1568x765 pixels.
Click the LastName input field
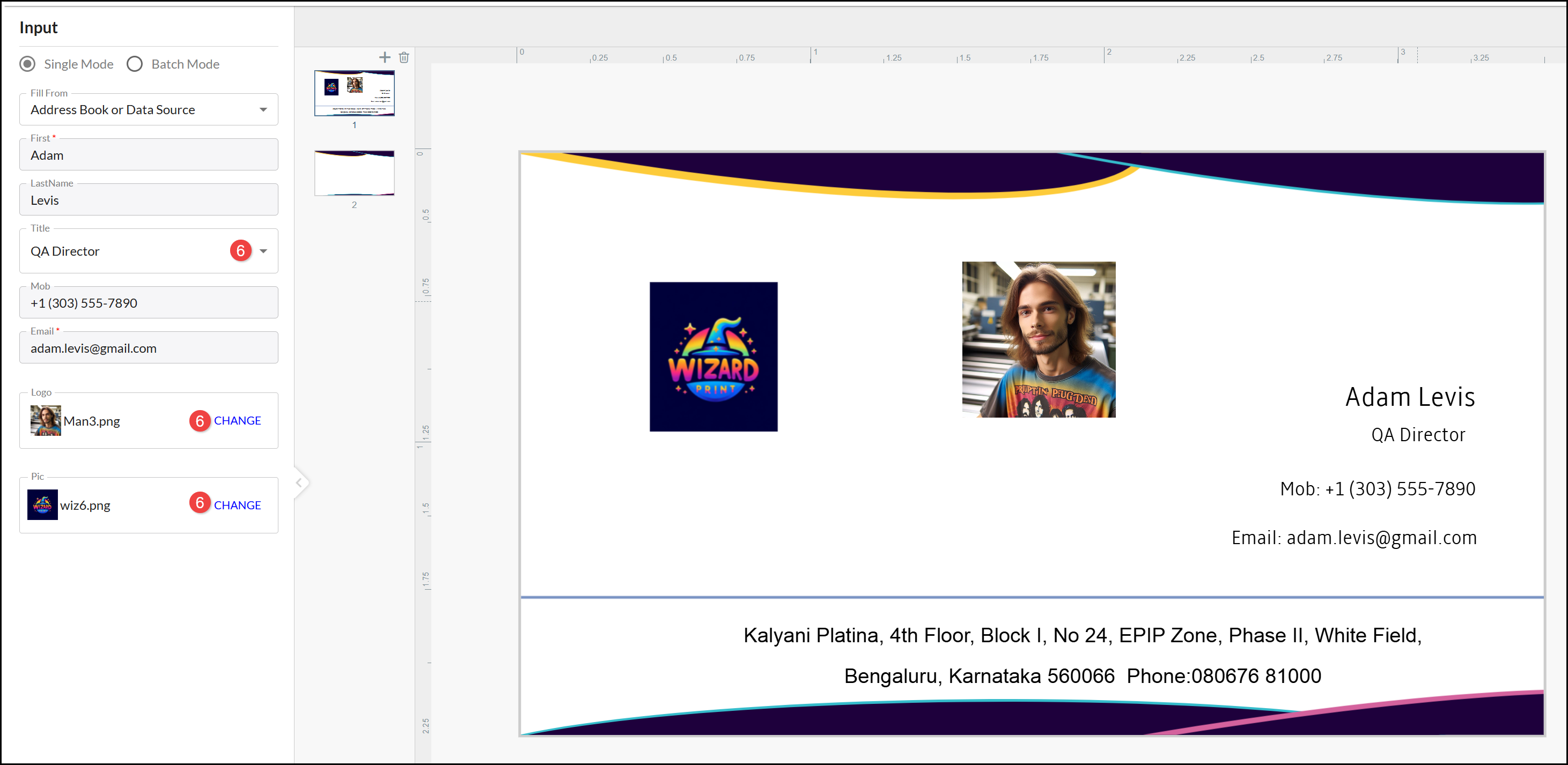[x=148, y=200]
